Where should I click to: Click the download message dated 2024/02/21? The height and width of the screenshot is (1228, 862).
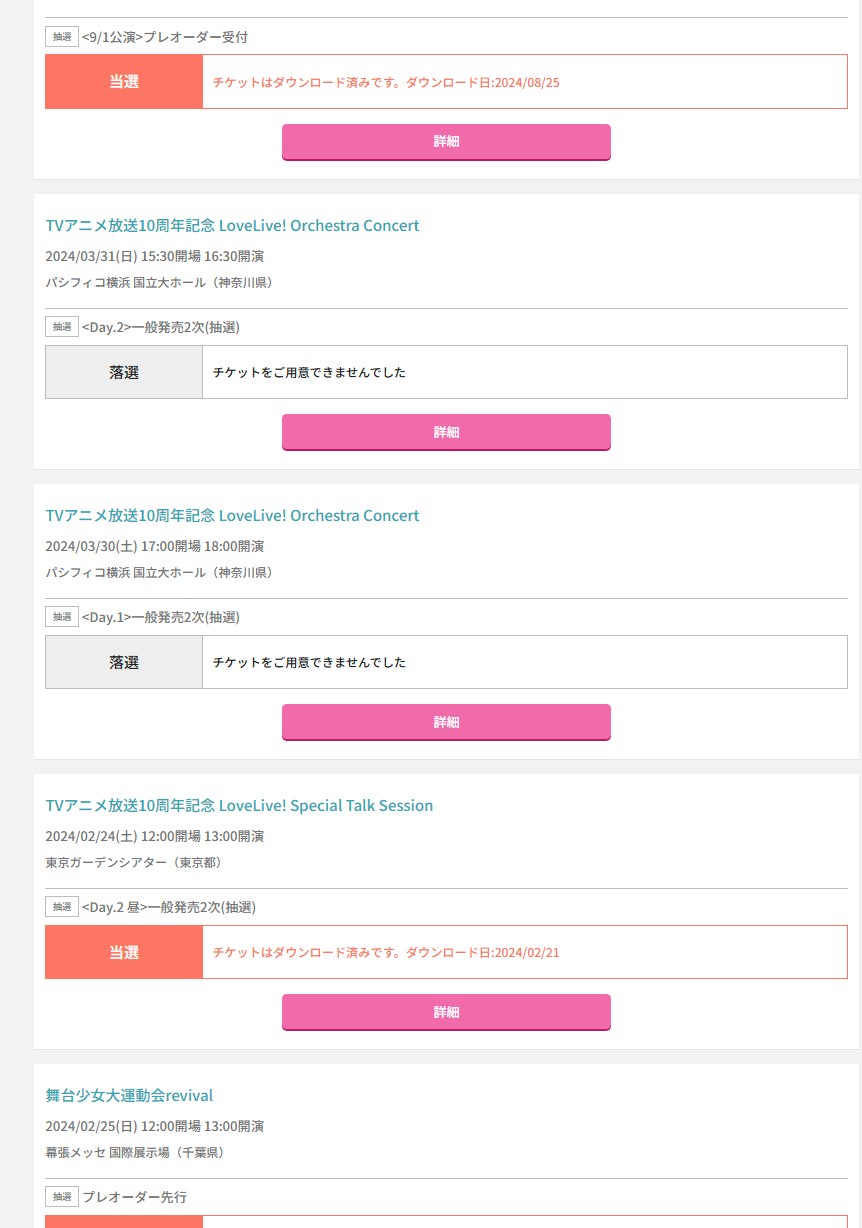(386, 952)
